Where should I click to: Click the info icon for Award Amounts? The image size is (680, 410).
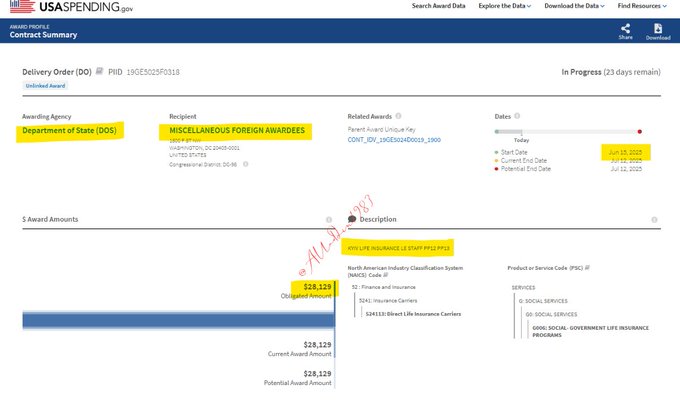(329, 219)
